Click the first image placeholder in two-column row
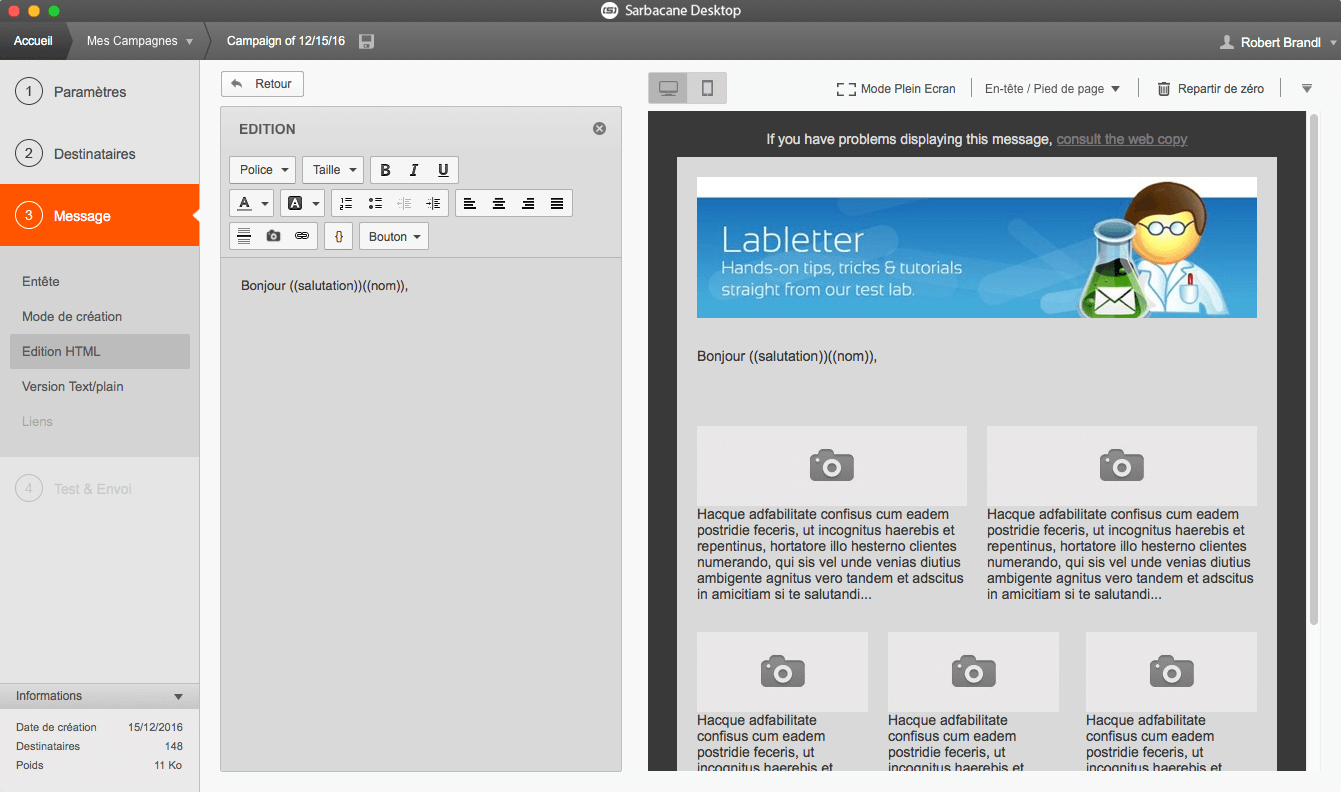Viewport: 1341px width, 792px height. (832, 466)
